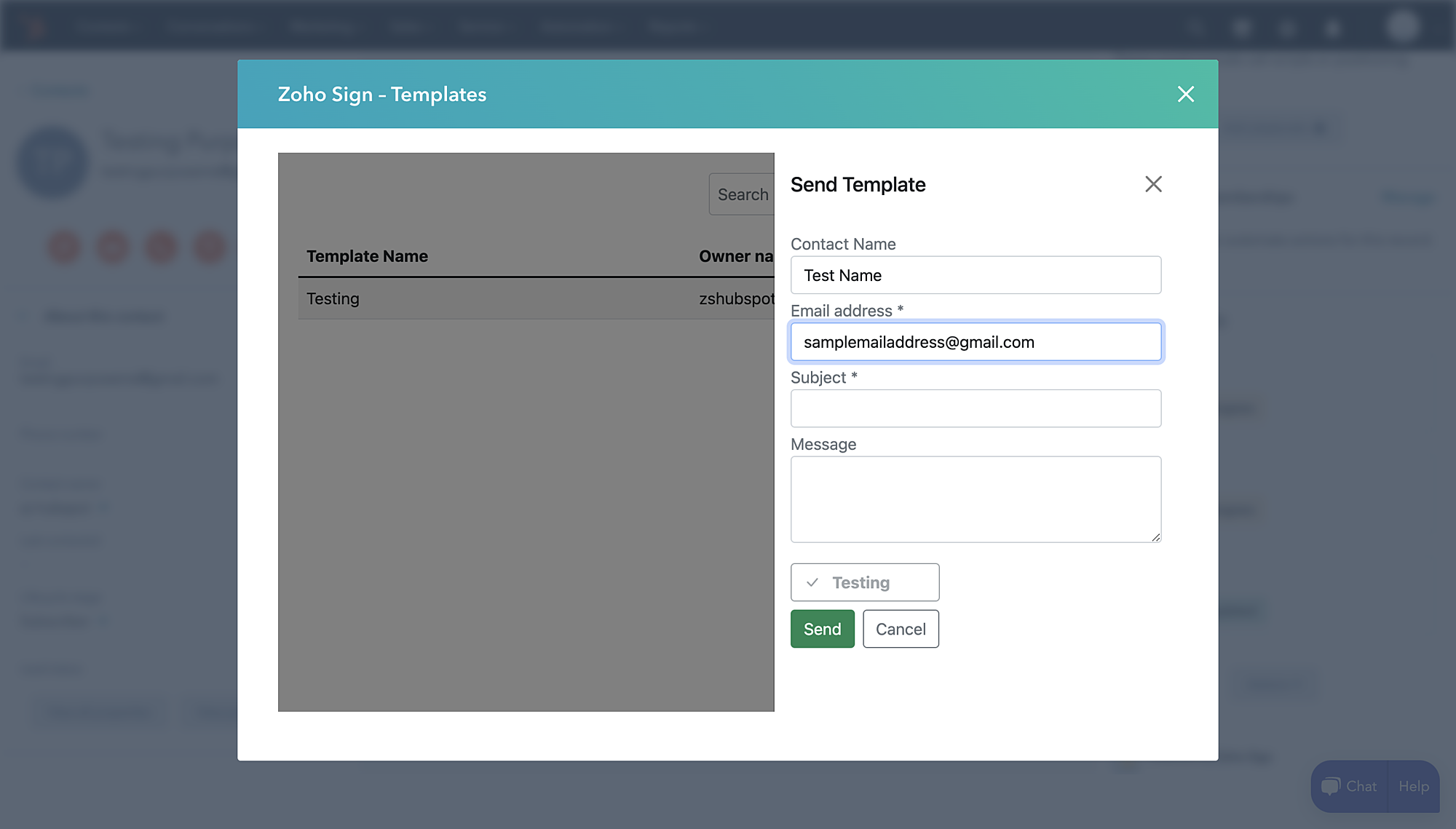Click the green Send button

[x=823, y=629]
